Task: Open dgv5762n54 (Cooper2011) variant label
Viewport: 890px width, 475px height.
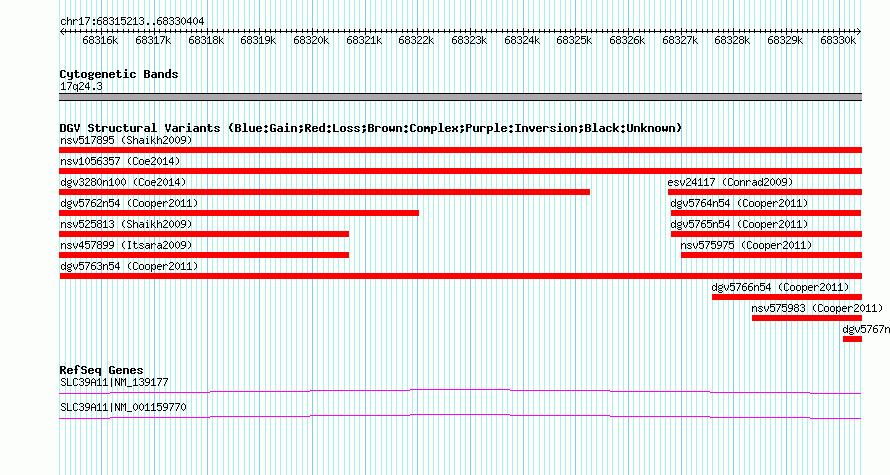Action: 129,203
